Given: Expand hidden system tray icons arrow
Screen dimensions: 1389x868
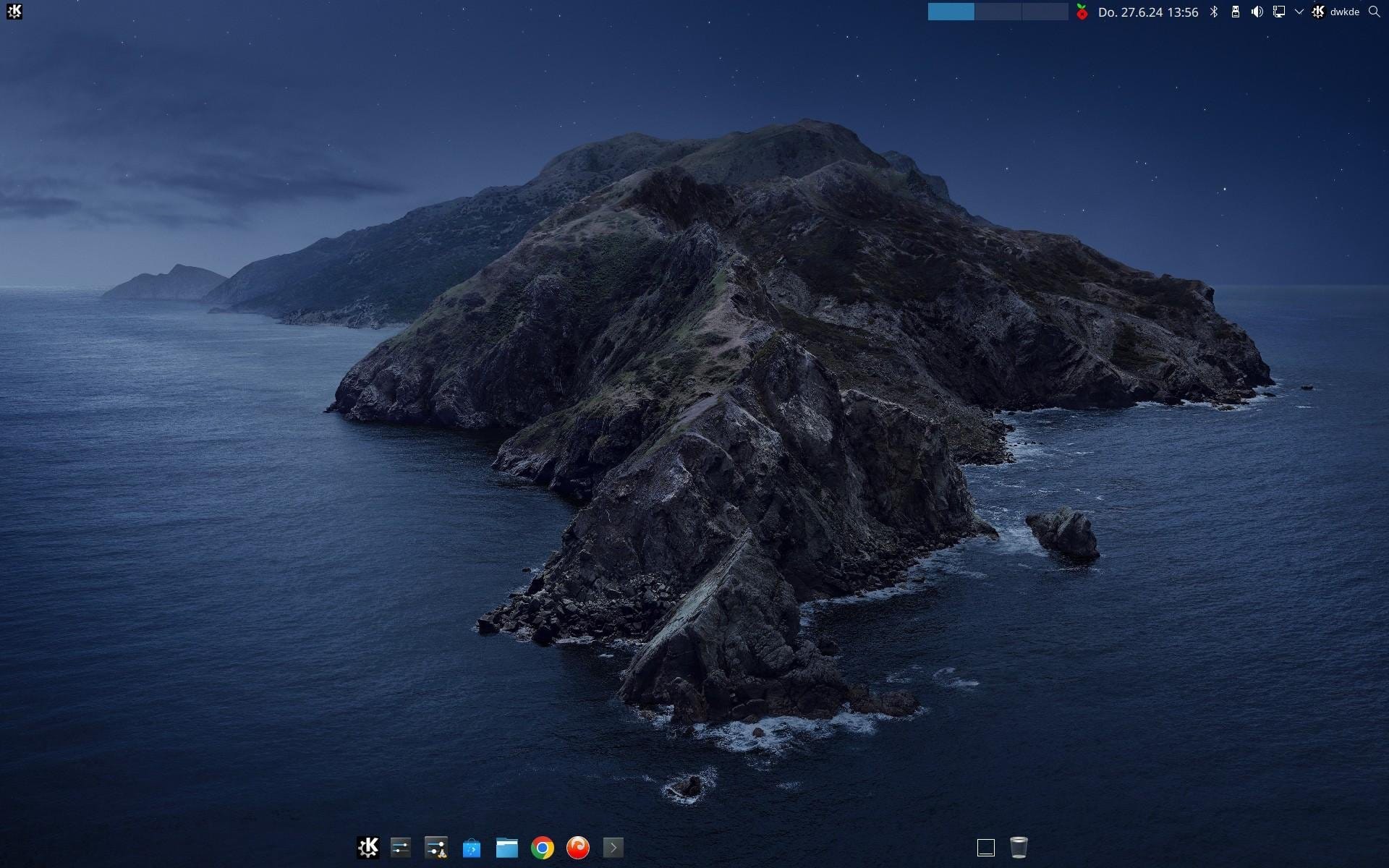Looking at the screenshot, I should pyautogui.click(x=1299, y=12).
